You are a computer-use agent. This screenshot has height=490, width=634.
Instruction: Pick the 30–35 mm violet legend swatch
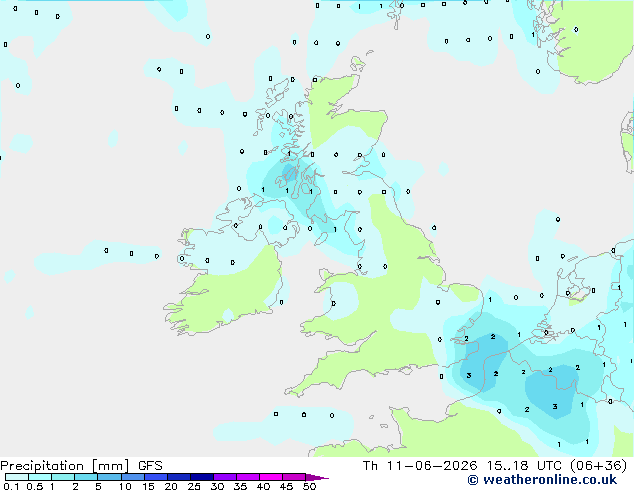[x=225, y=477]
